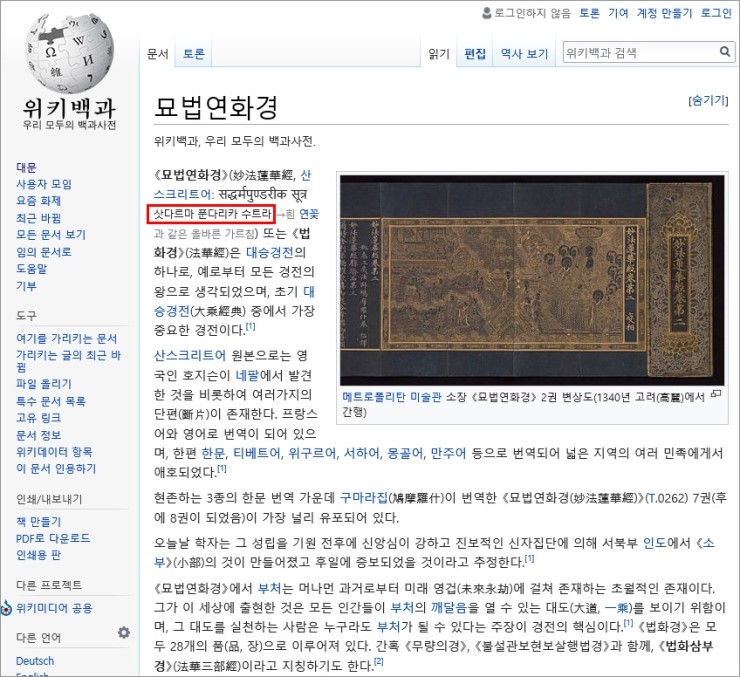Viewport: 740px width, 677px height.
Task: Jump to footnote [2] after 법화삼부경
Action: (378, 661)
